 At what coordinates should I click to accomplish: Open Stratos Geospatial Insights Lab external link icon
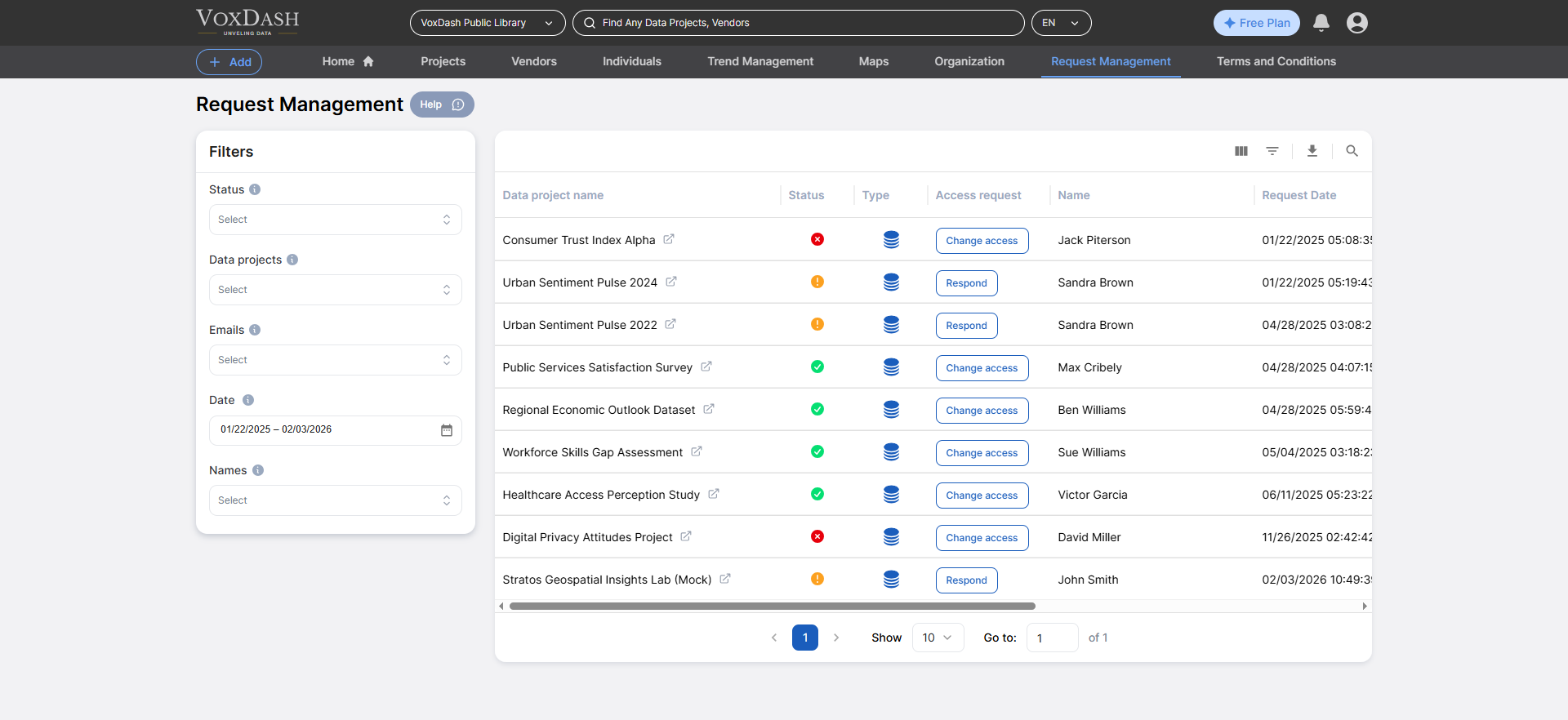coord(724,579)
